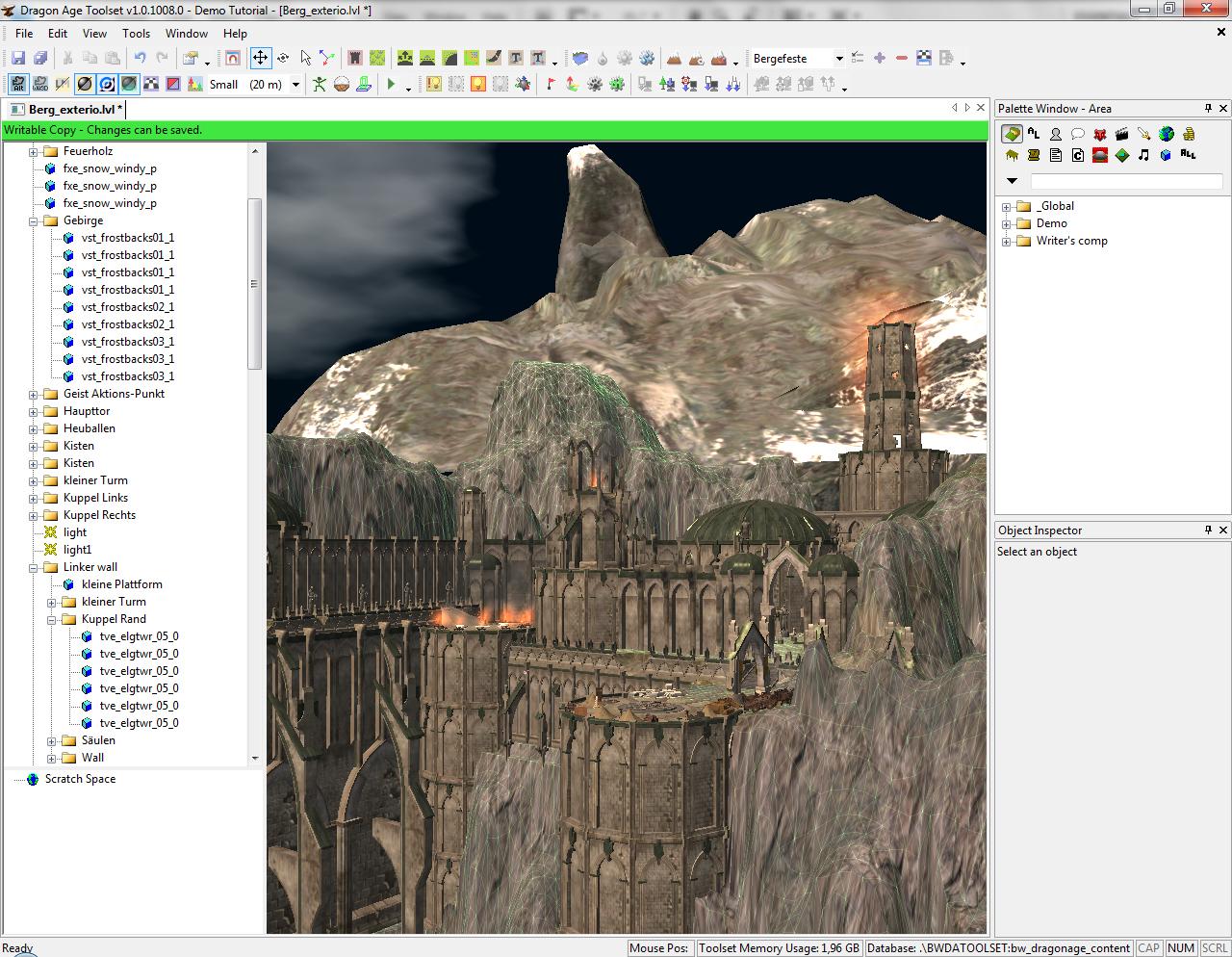
Task: Switch to the Berg_exterio.lvl tab
Action: [67, 110]
